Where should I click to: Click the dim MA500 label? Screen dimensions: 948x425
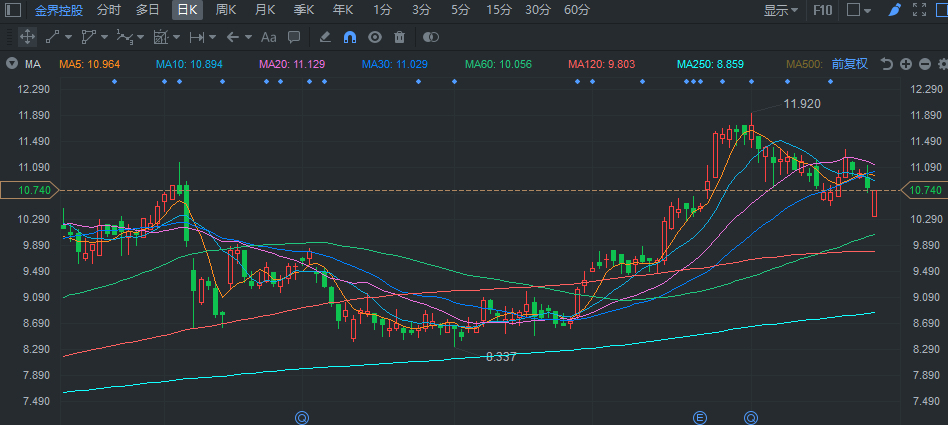[804, 64]
